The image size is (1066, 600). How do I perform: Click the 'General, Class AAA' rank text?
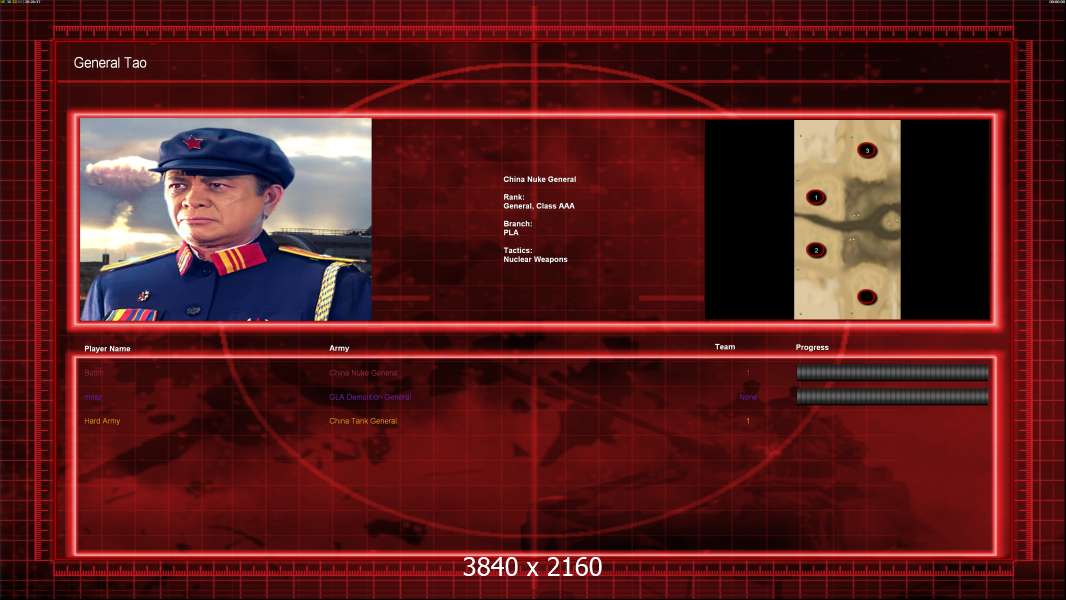tap(539, 206)
